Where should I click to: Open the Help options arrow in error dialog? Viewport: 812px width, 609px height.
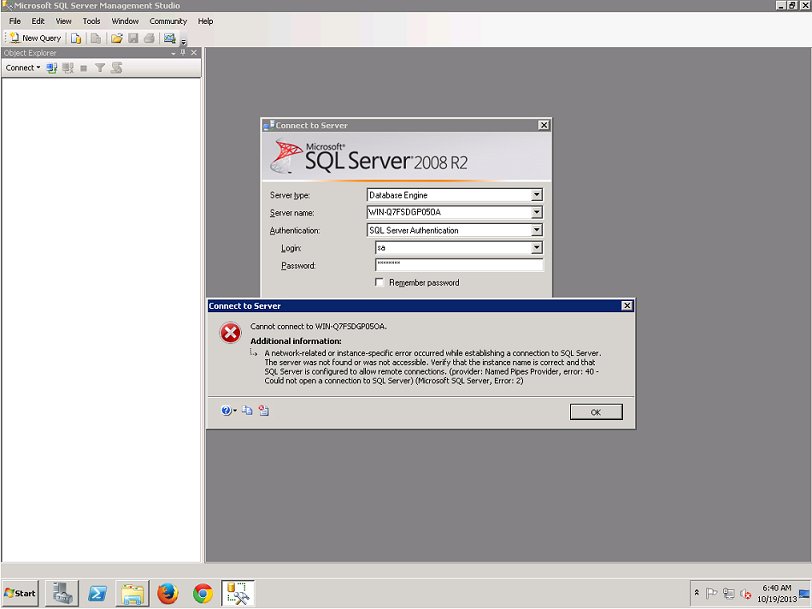pyautogui.click(x=235, y=411)
